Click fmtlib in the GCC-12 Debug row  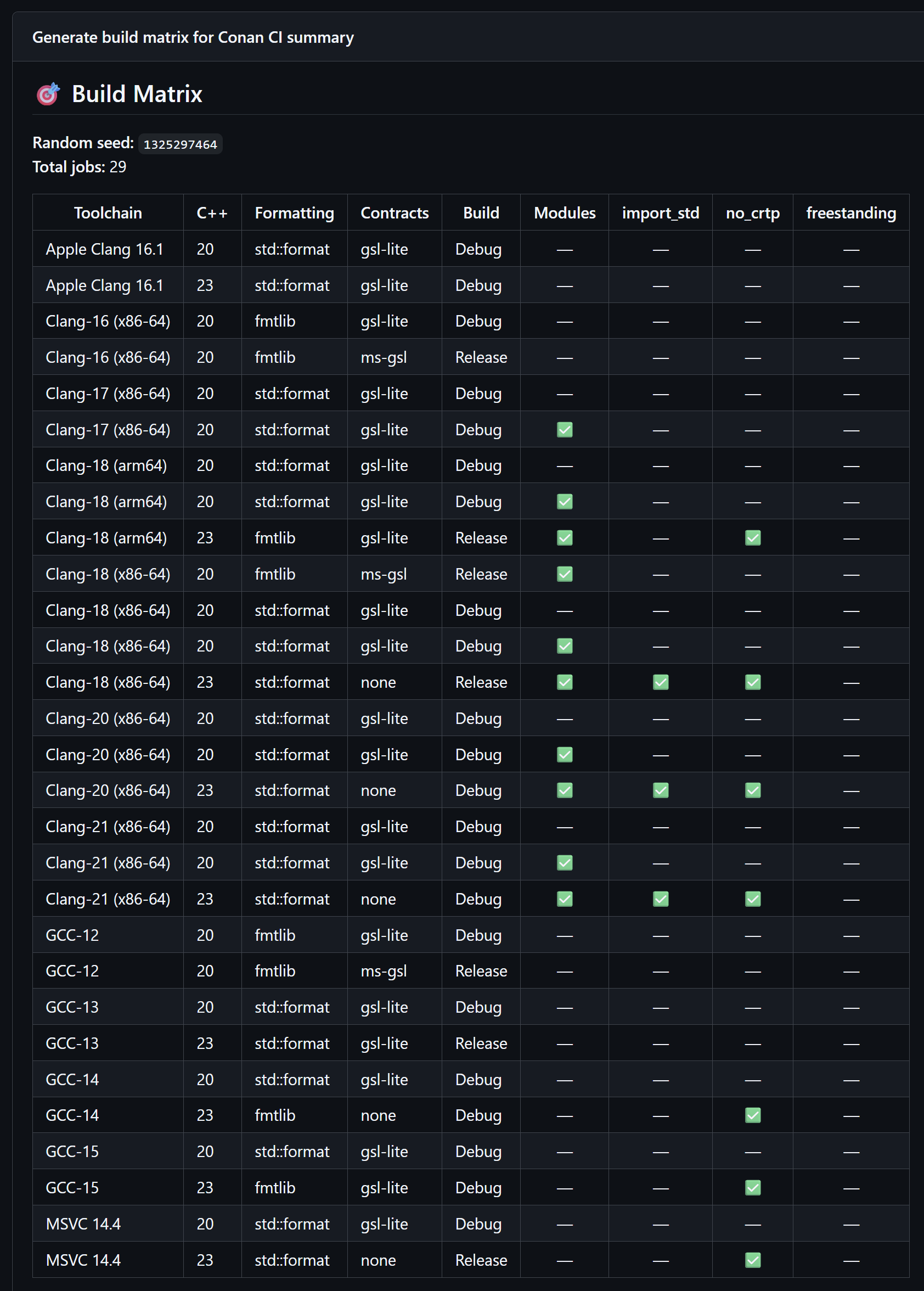(275, 935)
